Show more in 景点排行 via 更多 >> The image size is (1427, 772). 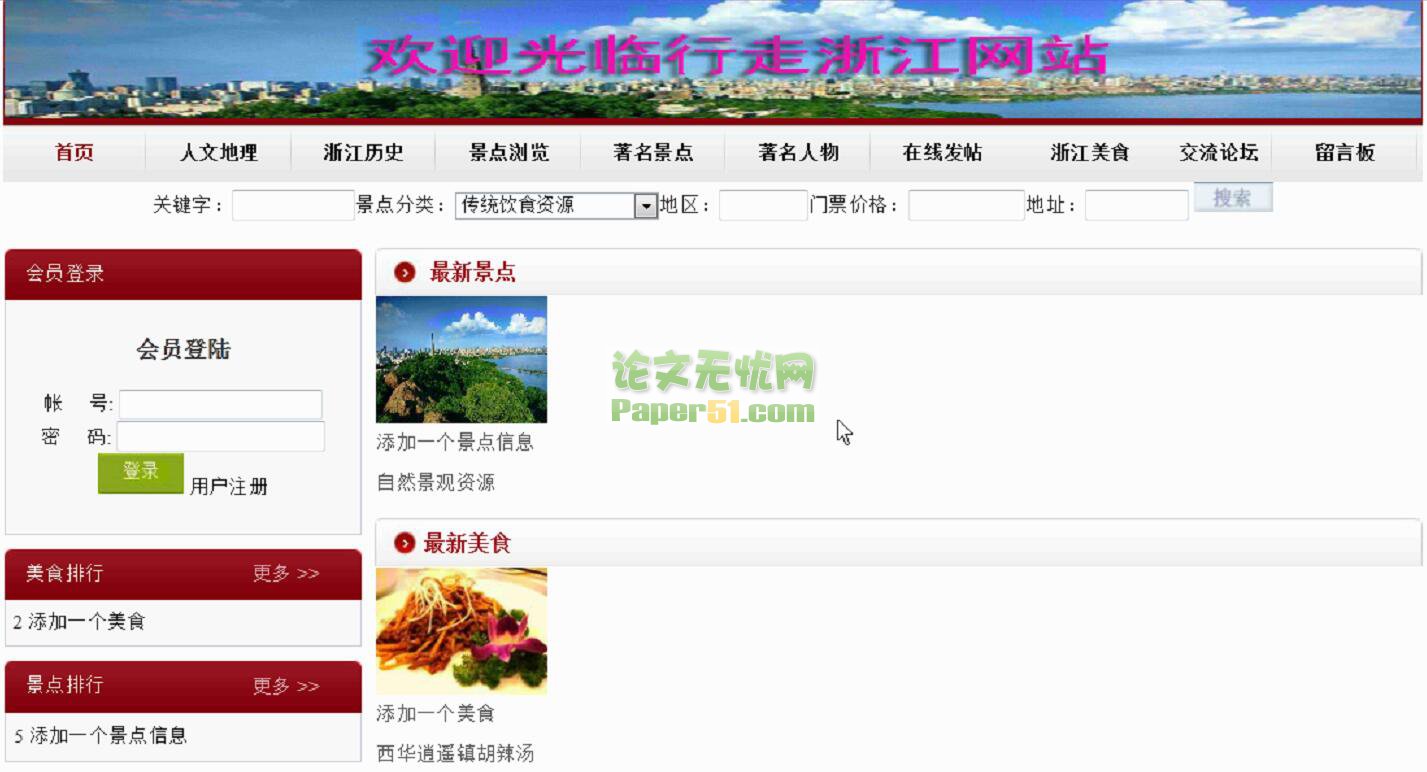pos(286,686)
